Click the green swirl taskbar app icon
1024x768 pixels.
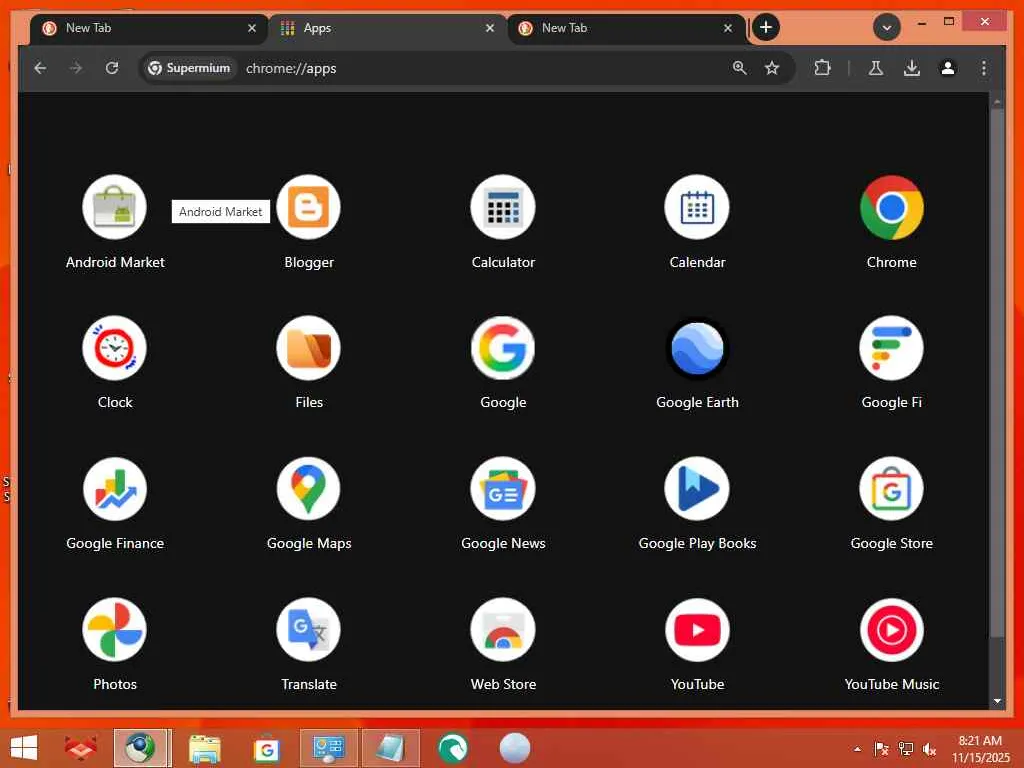pos(453,748)
